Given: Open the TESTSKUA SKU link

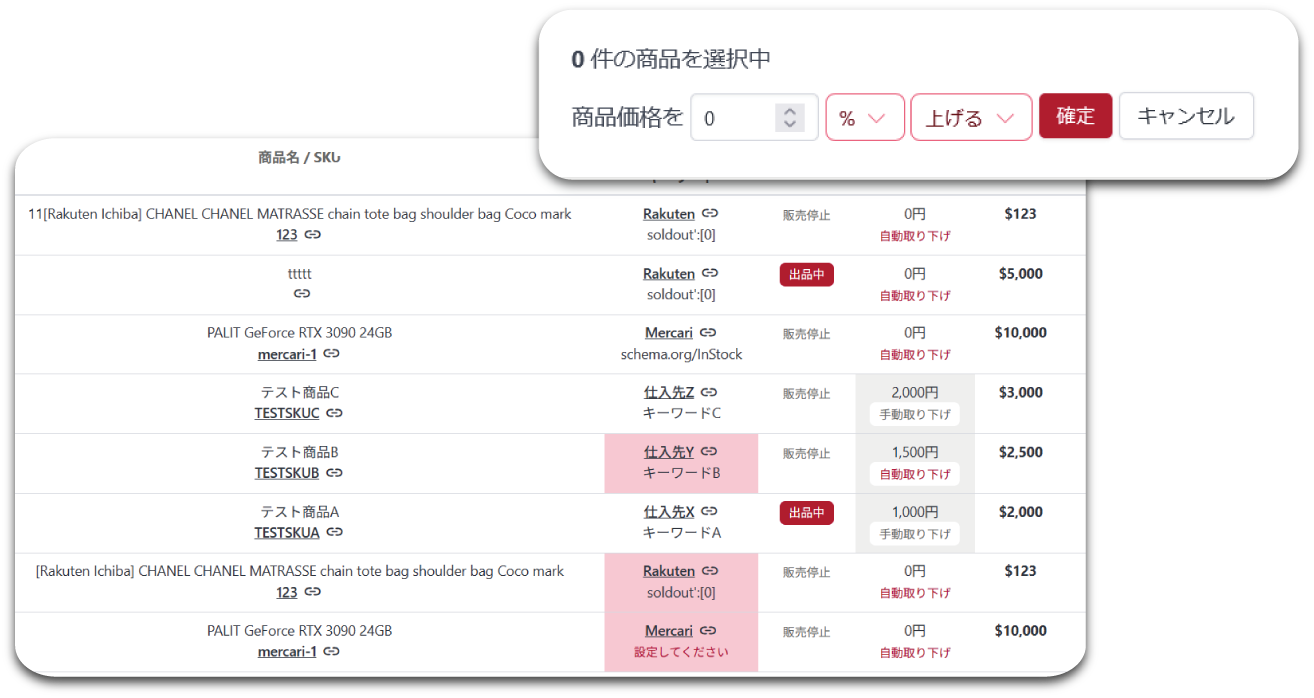Looking at the screenshot, I should (287, 533).
